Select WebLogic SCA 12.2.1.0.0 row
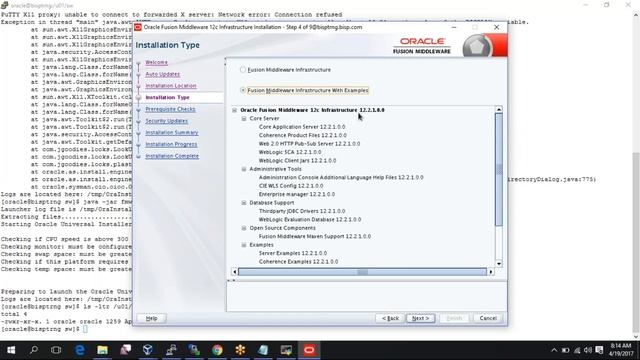The height and width of the screenshot is (360, 640). point(290,152)
